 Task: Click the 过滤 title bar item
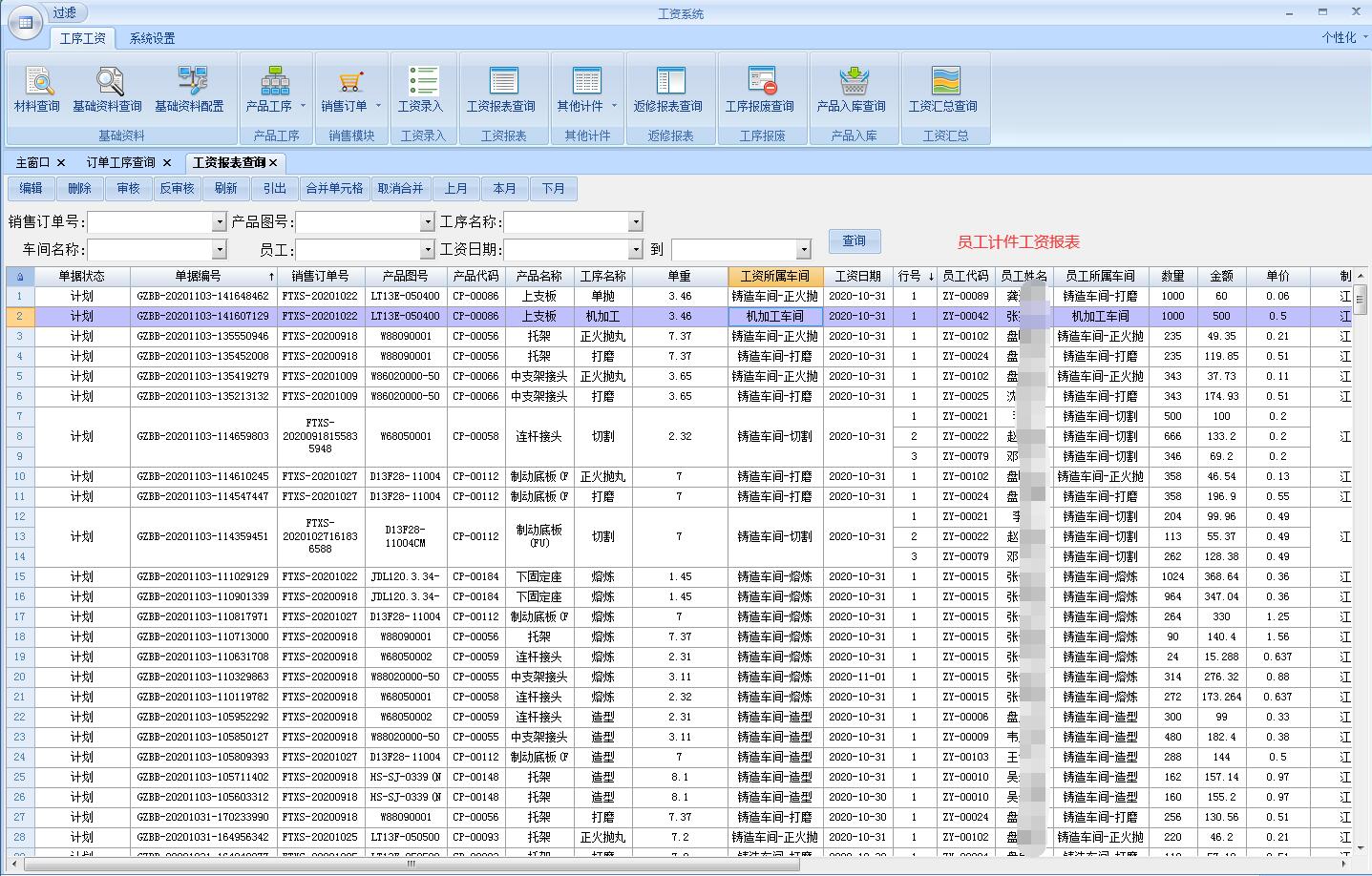[64, 12]
